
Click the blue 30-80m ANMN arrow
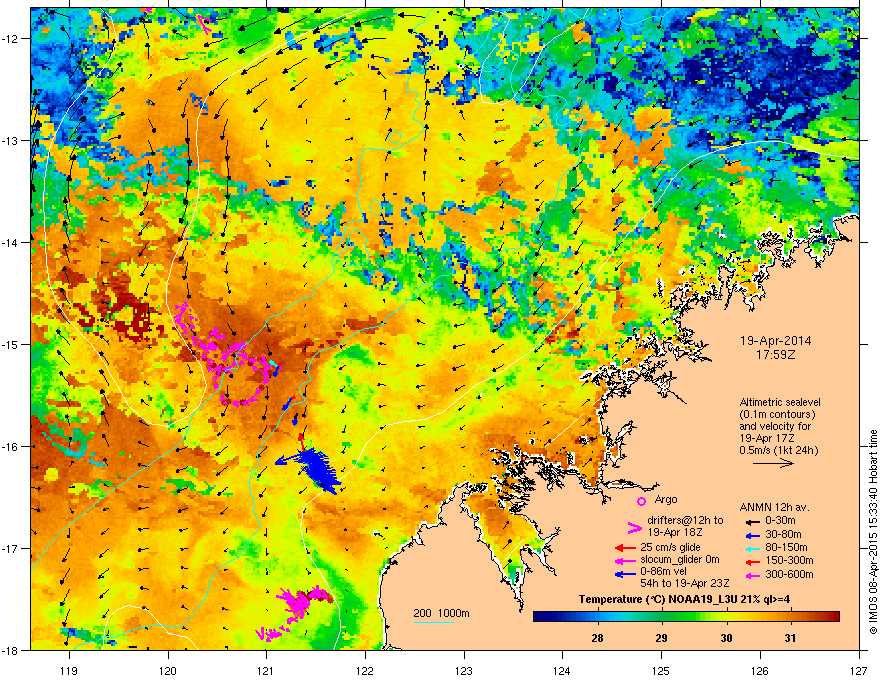[x=751, y=535]
